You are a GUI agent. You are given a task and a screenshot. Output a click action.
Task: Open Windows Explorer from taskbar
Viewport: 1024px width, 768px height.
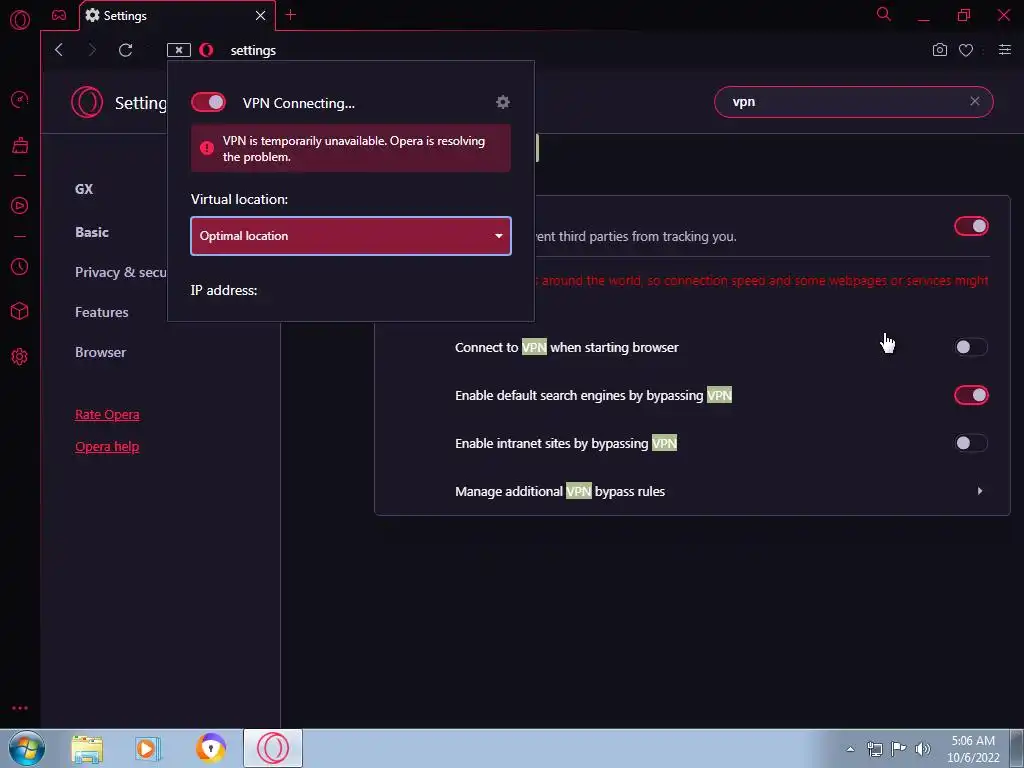87,749
